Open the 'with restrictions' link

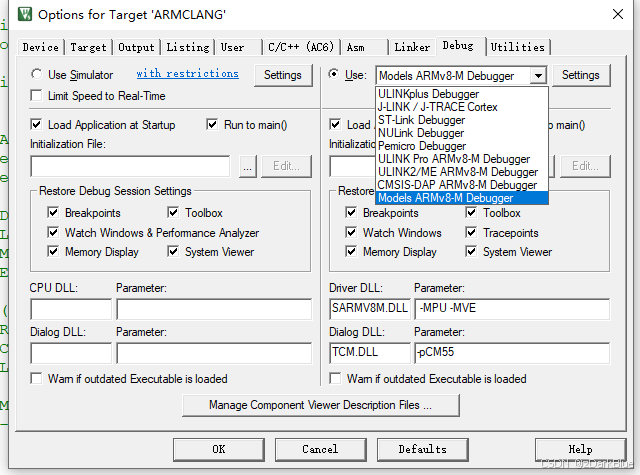[x=187, y=74]
